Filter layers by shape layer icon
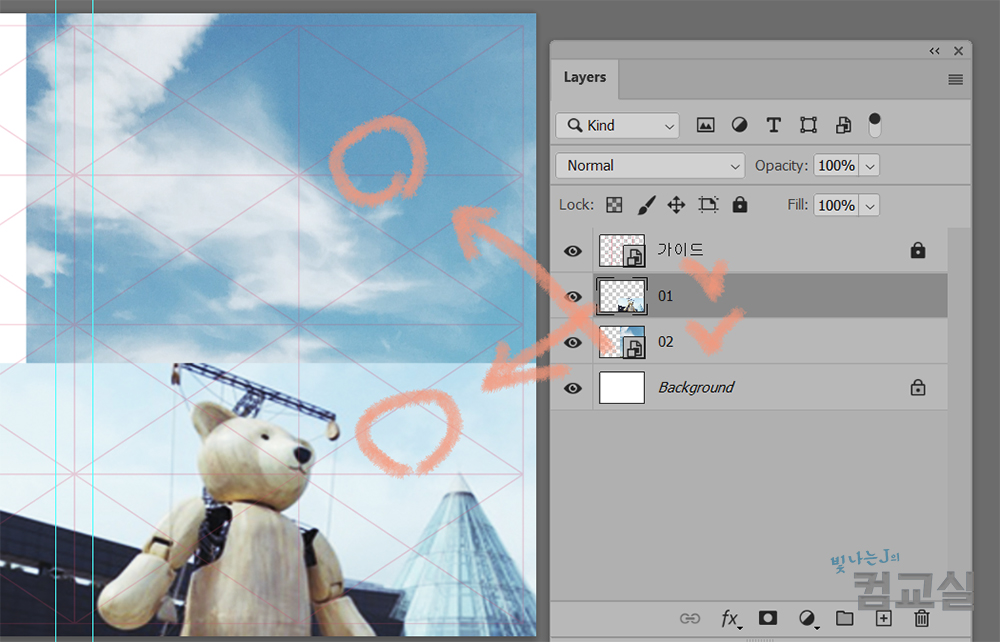 pos(808,125)
